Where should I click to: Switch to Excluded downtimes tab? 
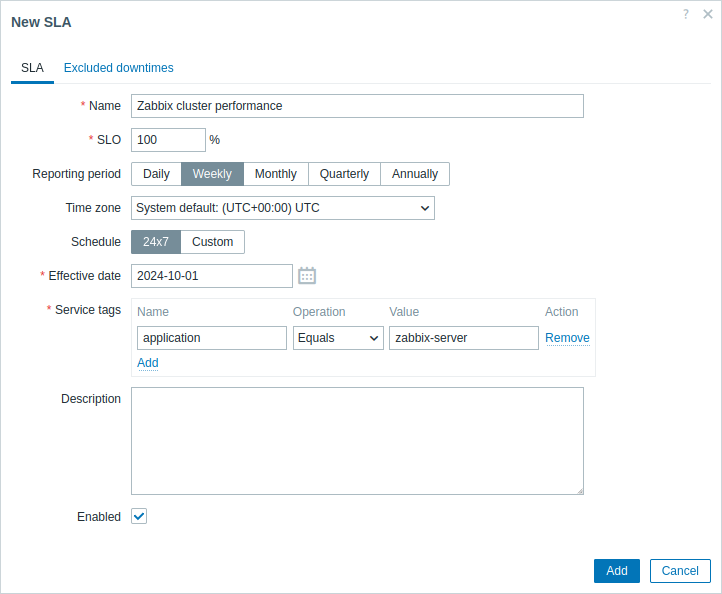[x=118, y=68]
